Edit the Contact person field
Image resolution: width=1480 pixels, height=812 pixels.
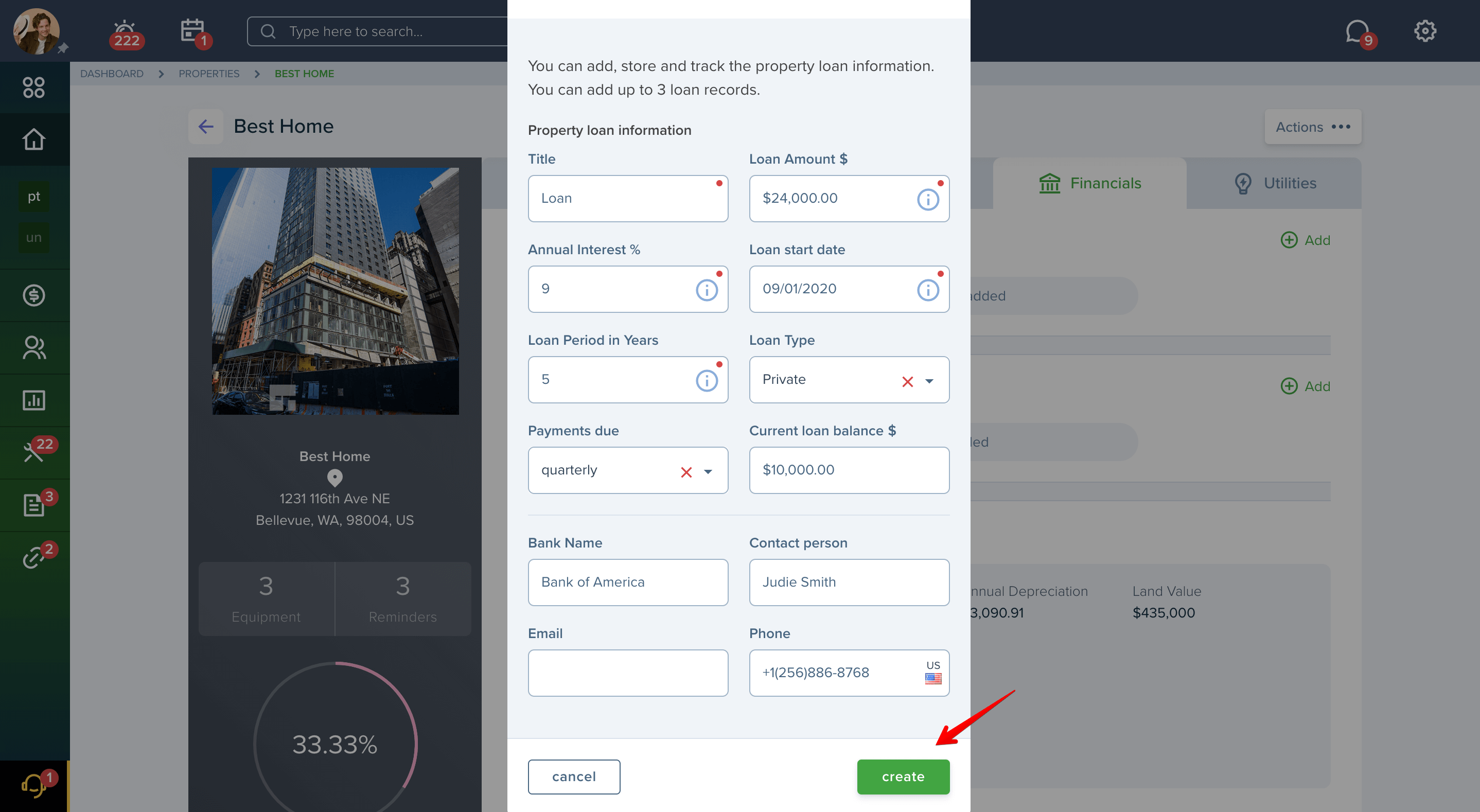pos(849,582)
